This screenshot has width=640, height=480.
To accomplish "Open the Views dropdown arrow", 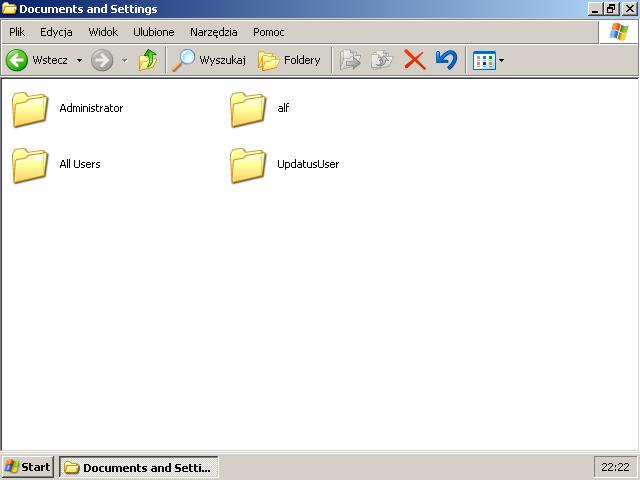I will point(501,60).
